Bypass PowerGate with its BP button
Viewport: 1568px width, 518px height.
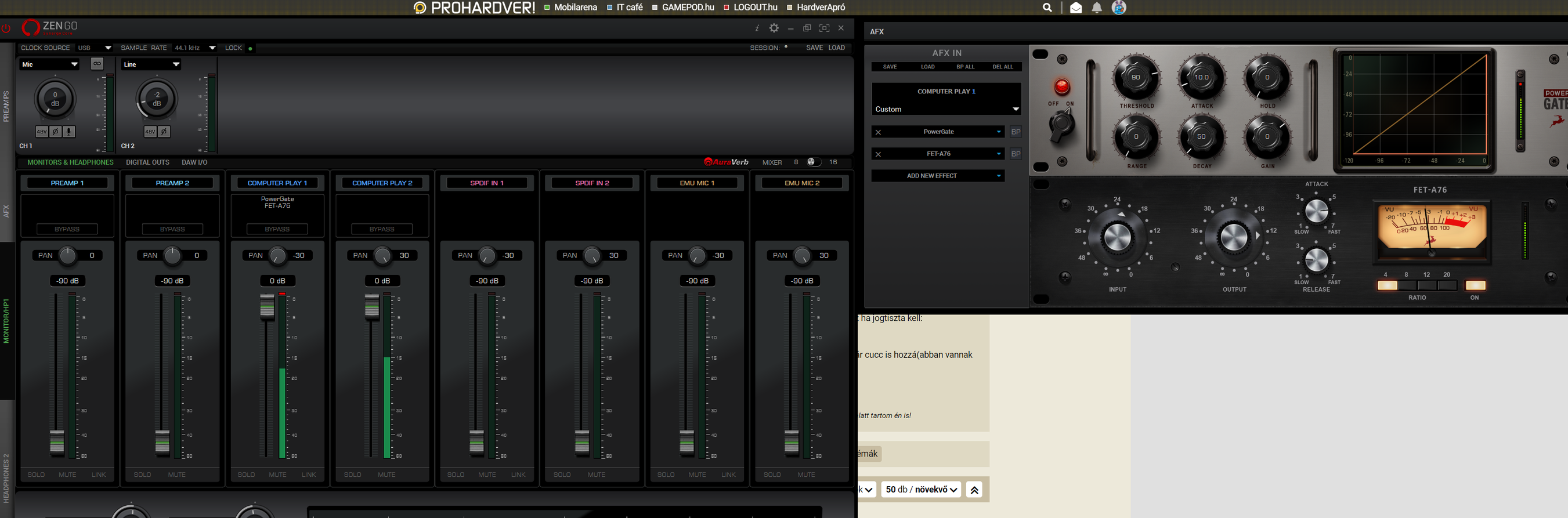pyautogui.click(x=1016, y=132)
